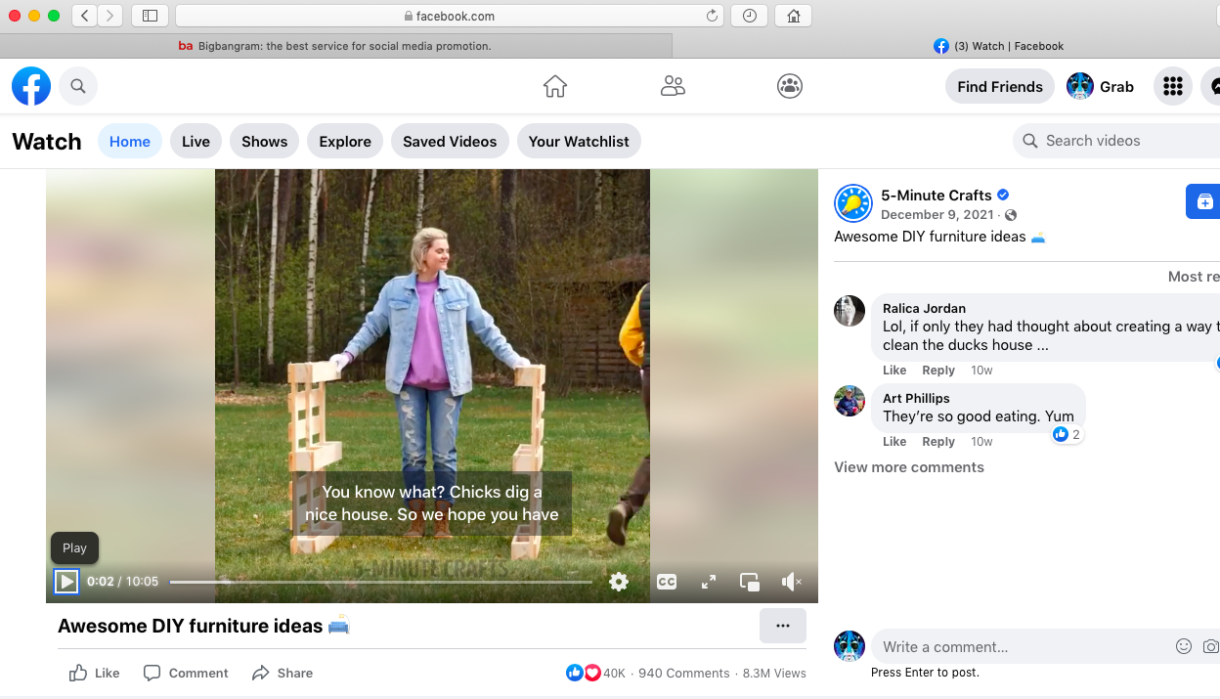Click the View more comments link
The width and height of the screenshot is (1220, 699).
tap(909, 467)
